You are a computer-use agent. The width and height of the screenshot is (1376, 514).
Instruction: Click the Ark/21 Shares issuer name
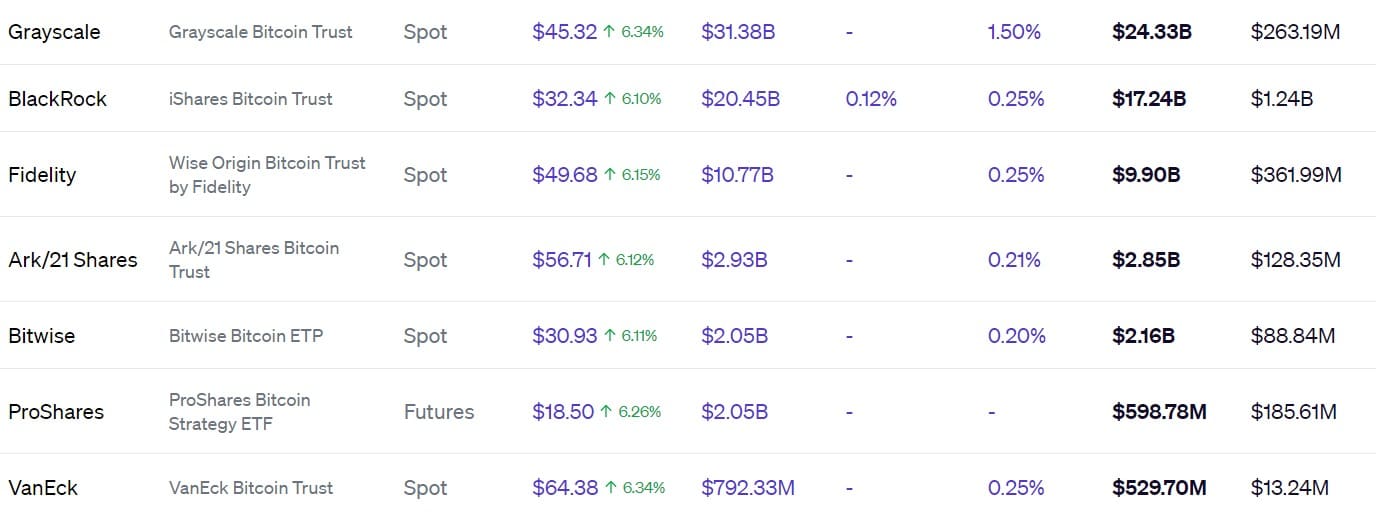point(73,260)
